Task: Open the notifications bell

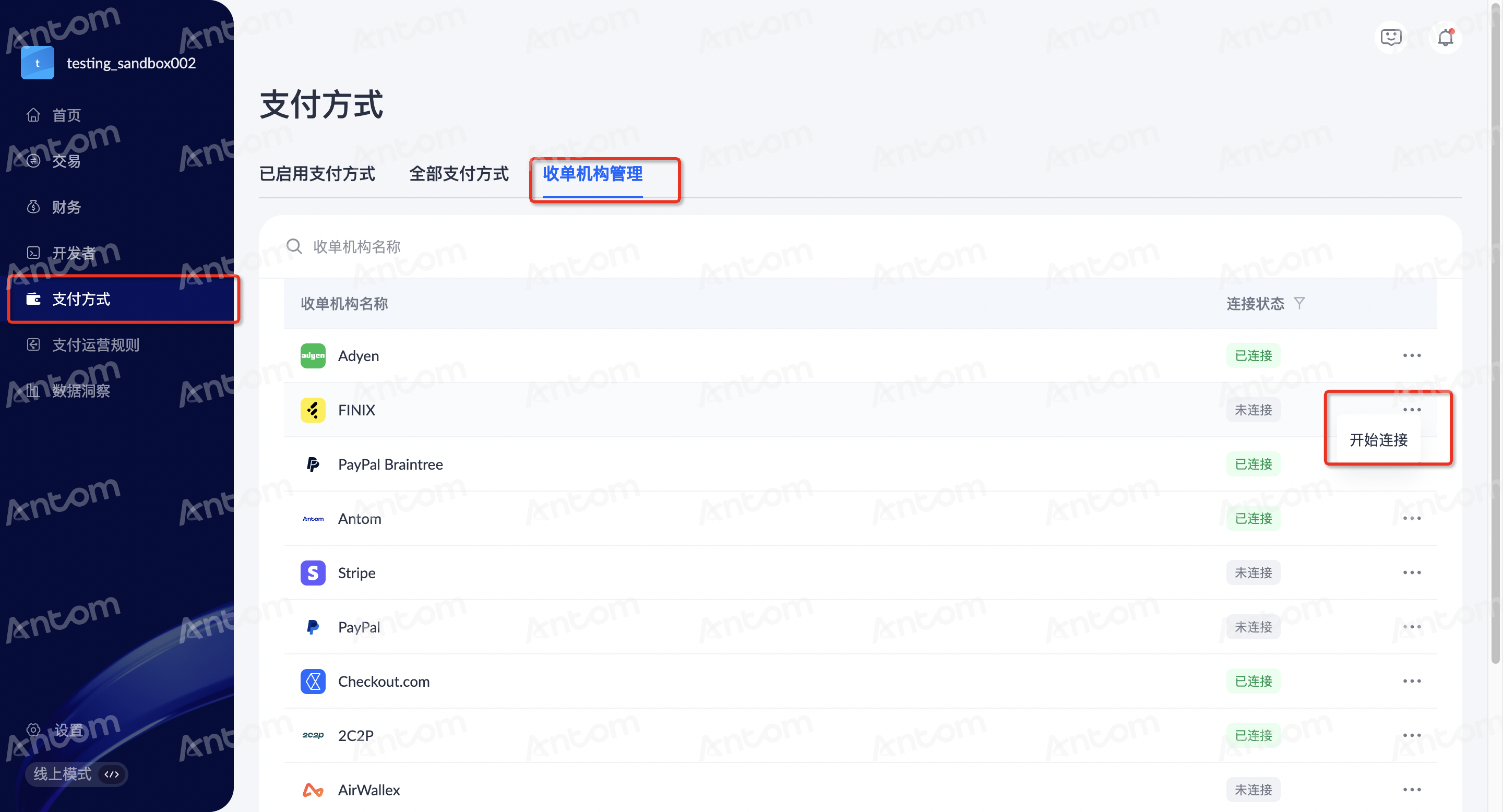Action: 1445,38
